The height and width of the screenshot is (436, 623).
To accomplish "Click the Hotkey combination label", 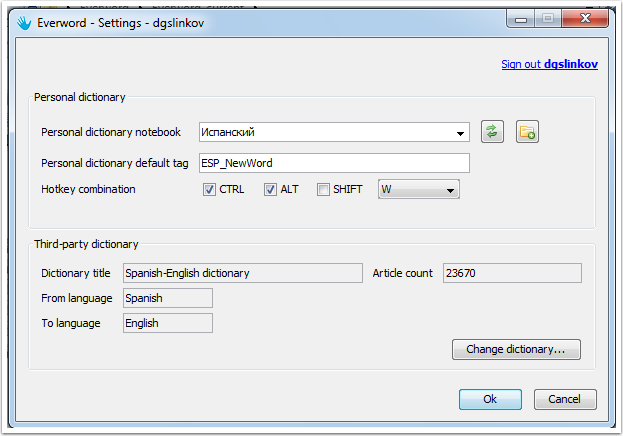I will point(88,189).
